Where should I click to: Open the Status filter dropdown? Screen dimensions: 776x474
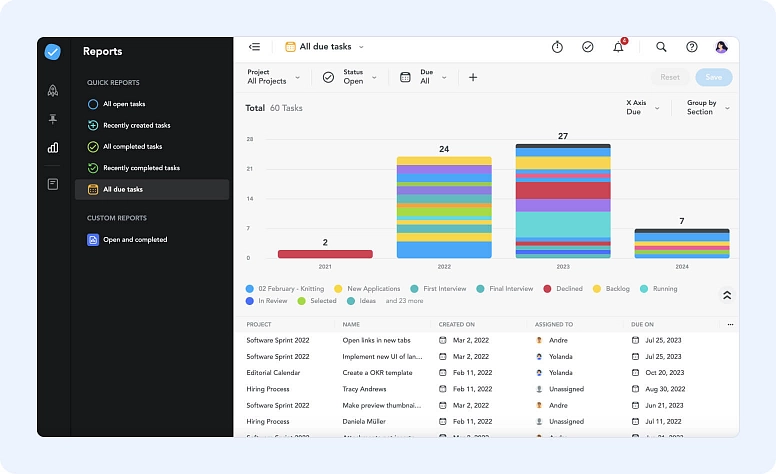pyautogui.click(x=350, y=77)
